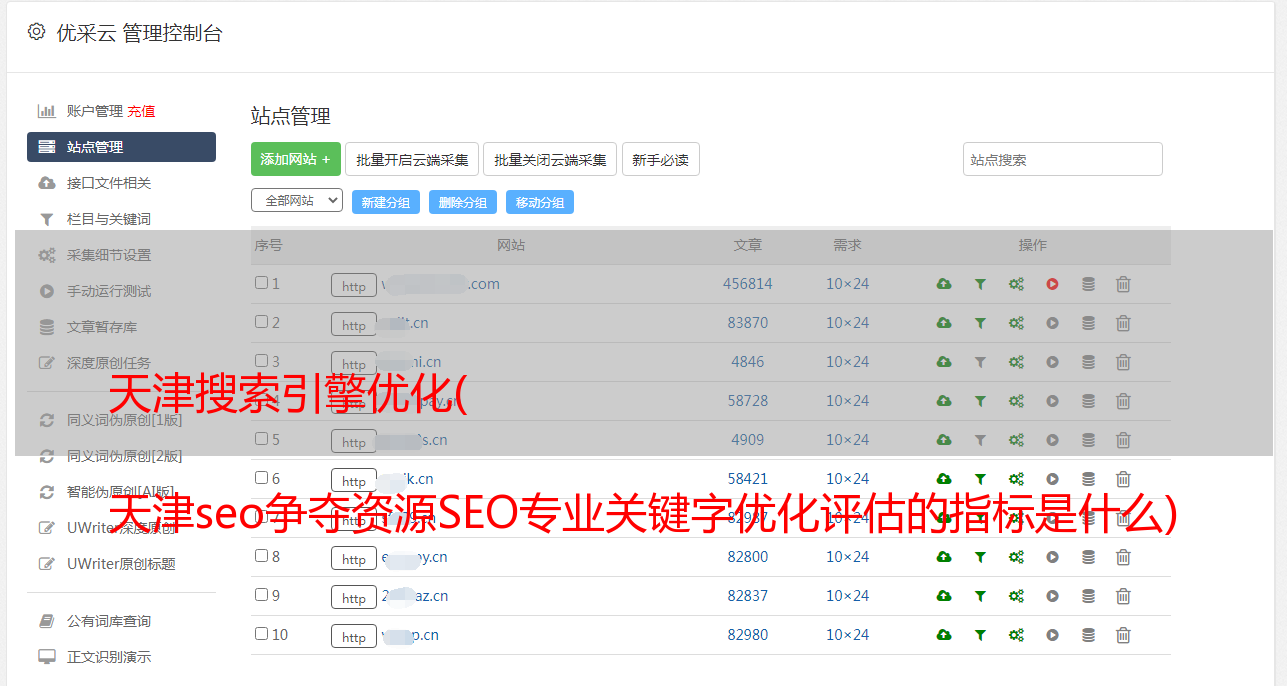Viewport: 1287px width, 686px height.
Task: Select 站点管理 in the sidebar
Action: [121, 147]
